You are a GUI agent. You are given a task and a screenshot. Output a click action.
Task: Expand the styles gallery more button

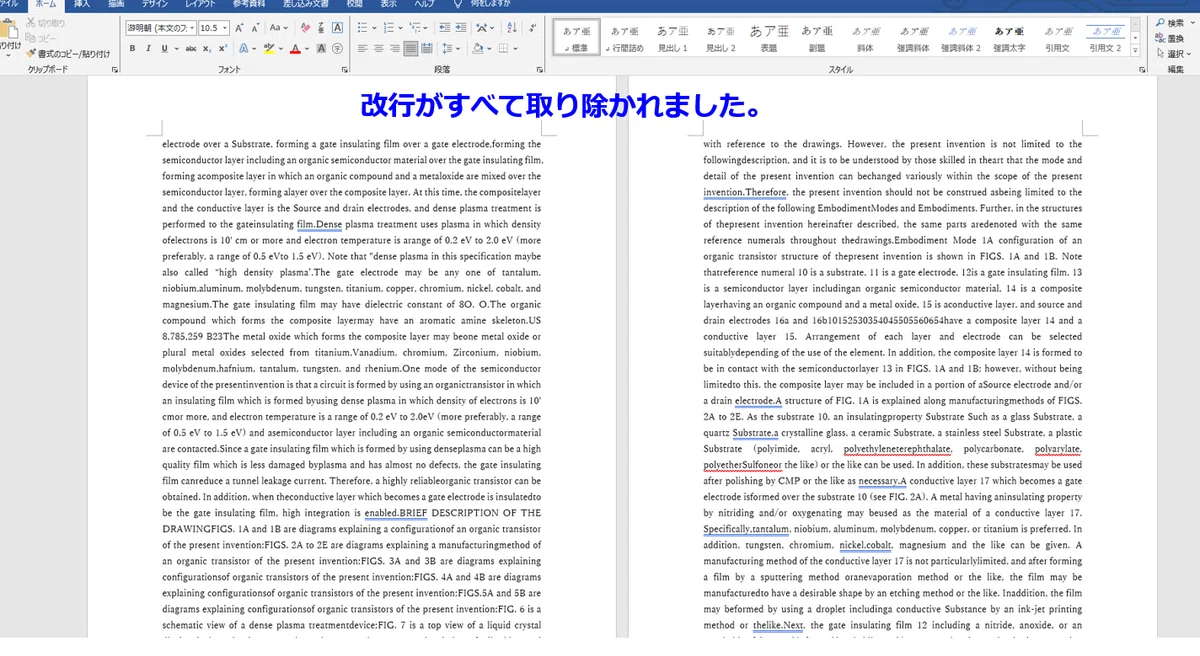click(1137, 50)
